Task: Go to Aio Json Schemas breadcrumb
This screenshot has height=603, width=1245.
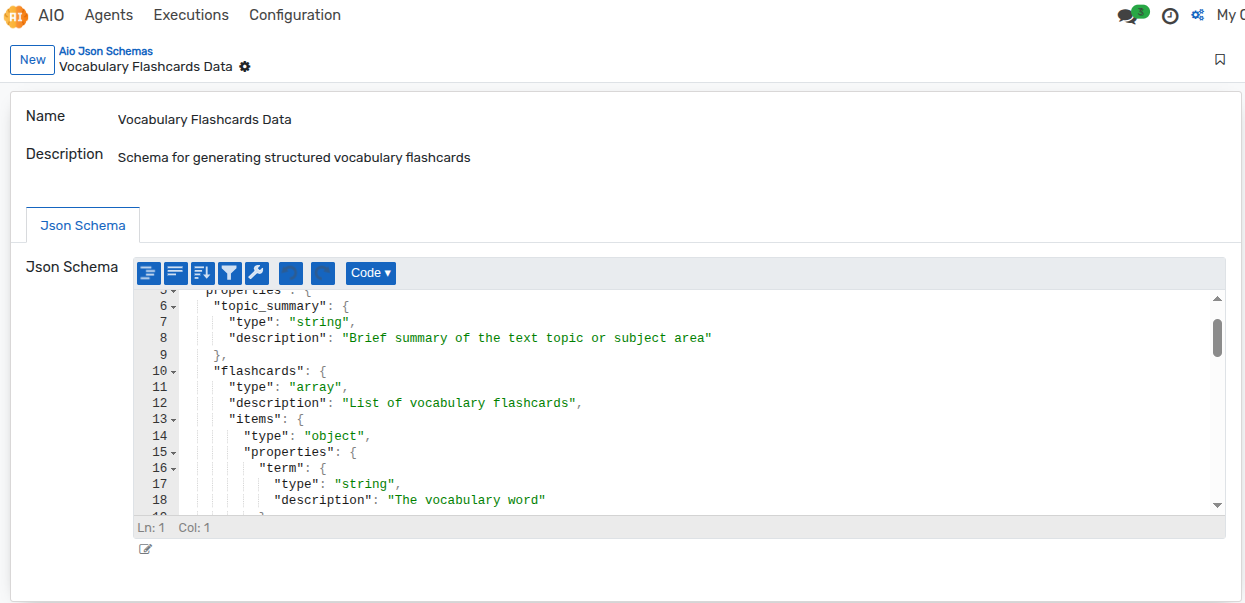Action: (106, 51)
